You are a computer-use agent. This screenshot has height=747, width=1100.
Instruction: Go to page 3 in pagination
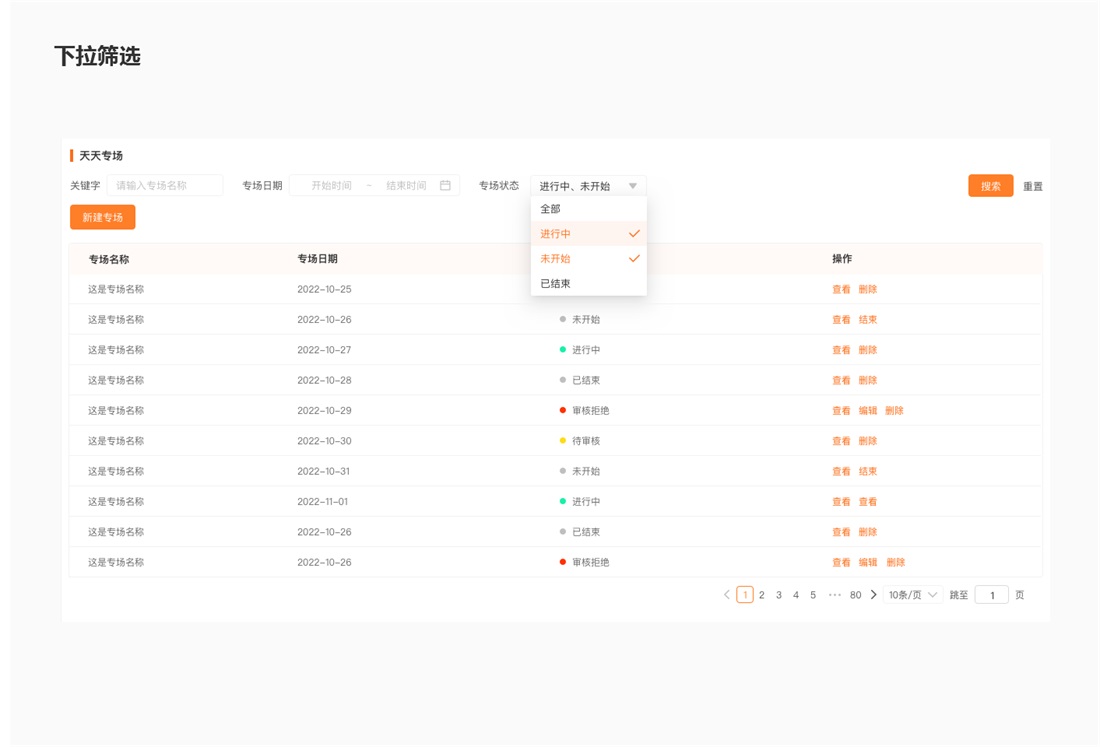(779, 595)
